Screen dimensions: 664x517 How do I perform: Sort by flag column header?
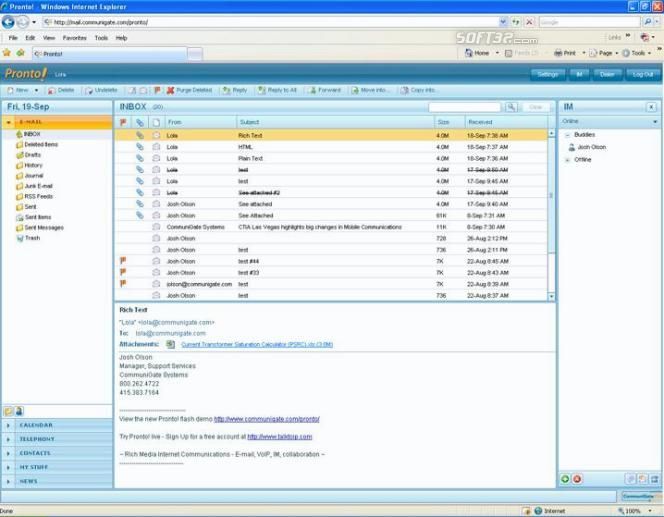pos(123,122)
